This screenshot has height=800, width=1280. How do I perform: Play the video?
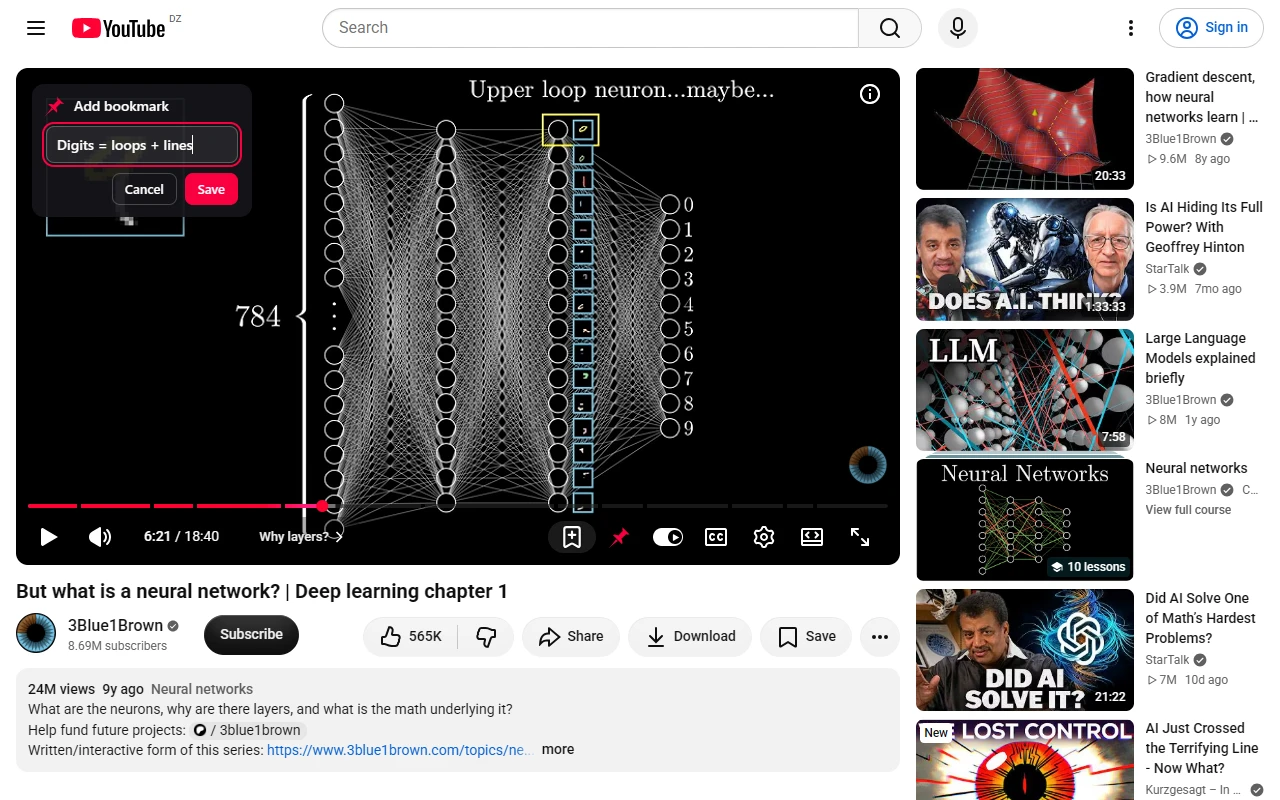tap(48, 537)
